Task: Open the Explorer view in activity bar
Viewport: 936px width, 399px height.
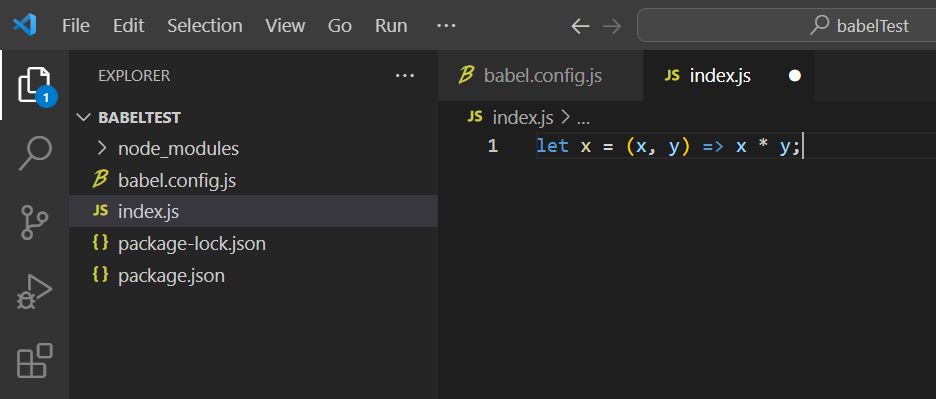Action: (x=35, y=85)
